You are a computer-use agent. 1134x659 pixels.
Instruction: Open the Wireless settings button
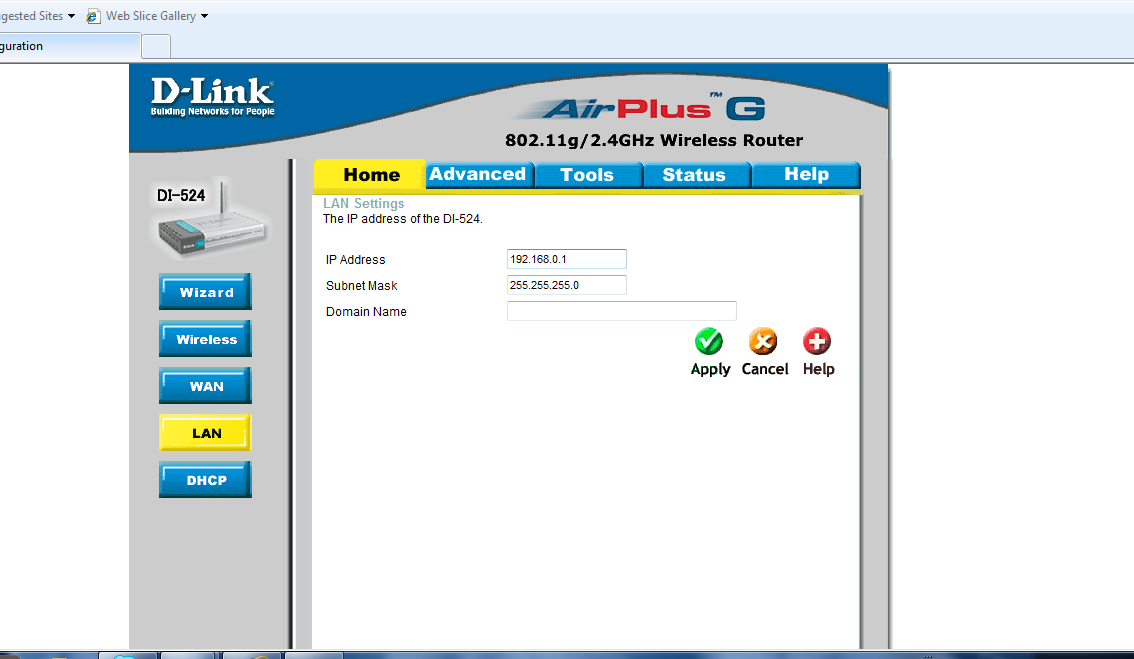pyautogui.click(x=205, y=339)
